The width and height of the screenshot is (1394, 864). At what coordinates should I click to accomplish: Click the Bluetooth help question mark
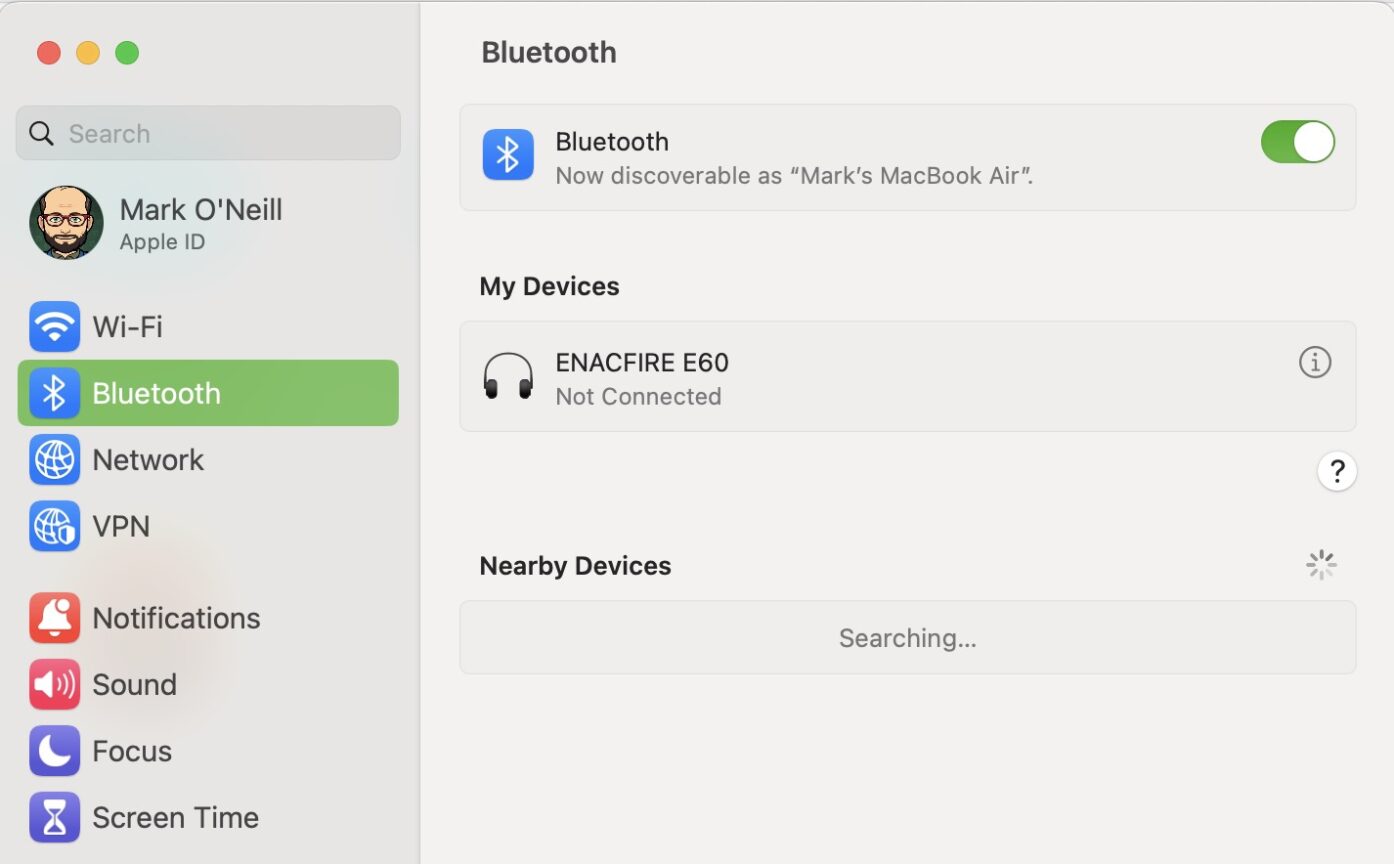1337,470
